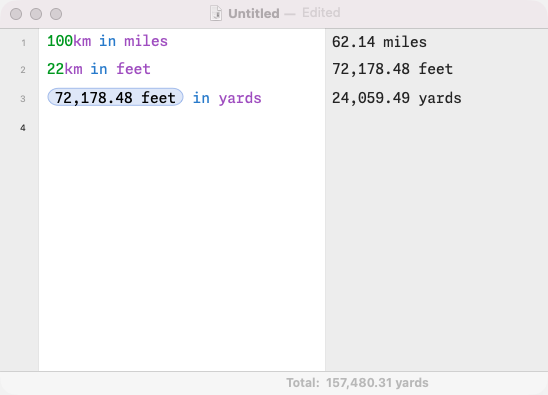The image size is (548, 395).
Task: Click the word yards on line 3
Action: point(240,98)
